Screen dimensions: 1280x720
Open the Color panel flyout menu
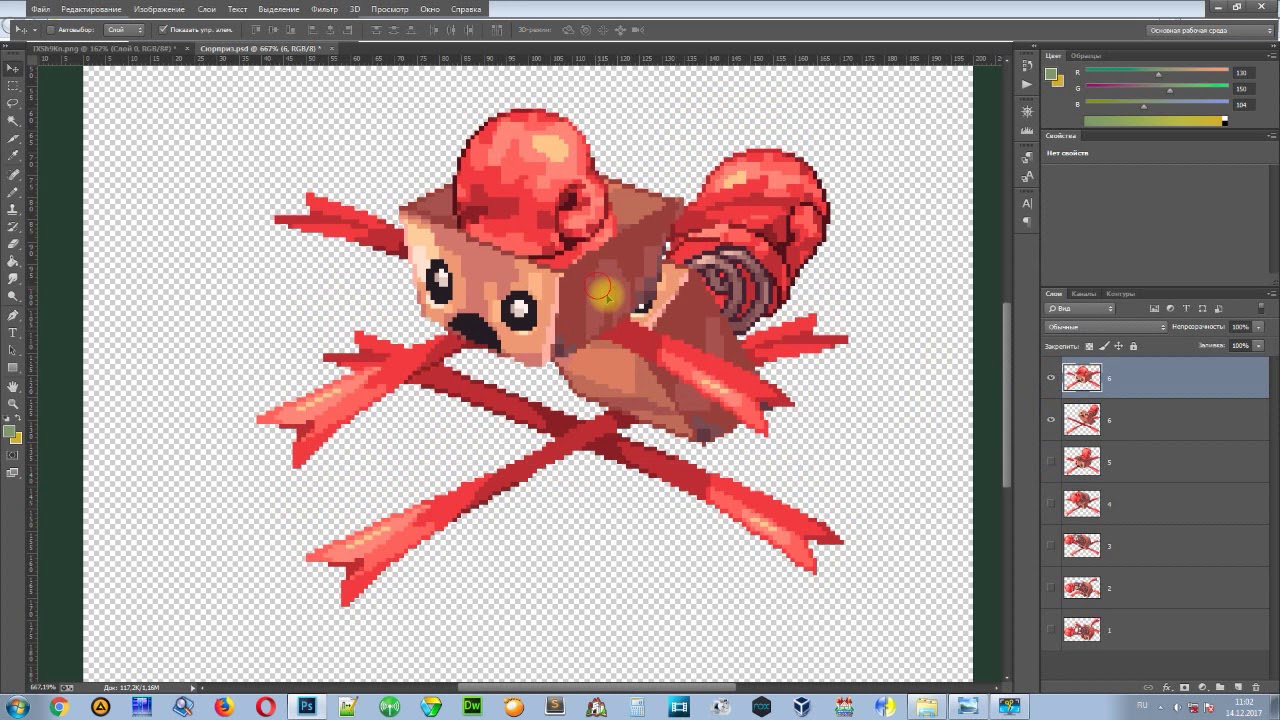1271,56
